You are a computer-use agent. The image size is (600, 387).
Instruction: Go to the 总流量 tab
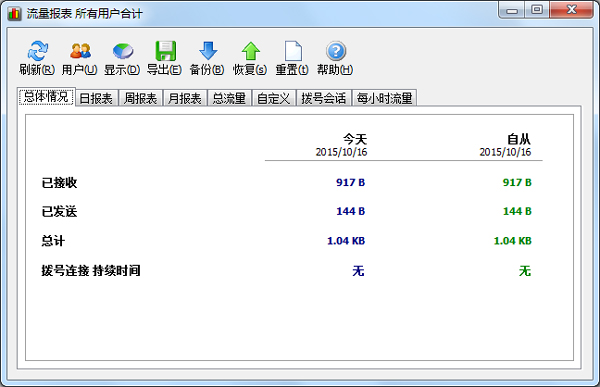coord(229,98)
